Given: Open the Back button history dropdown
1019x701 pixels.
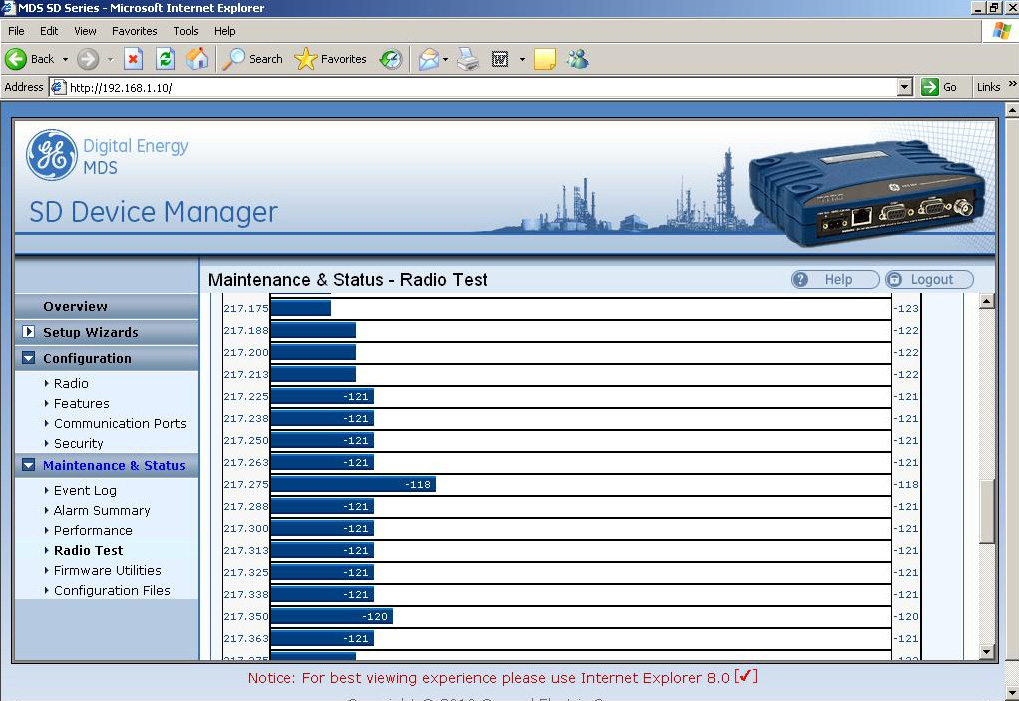Looking at the screenshot, I should (x=66, y=59).
